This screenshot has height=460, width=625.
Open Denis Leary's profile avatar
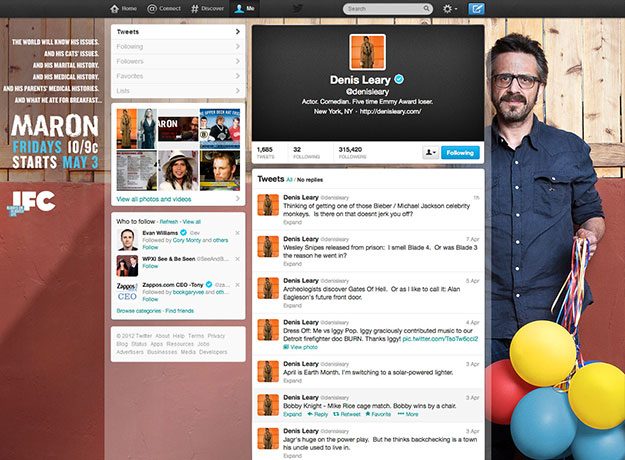click(x=368, y=52)
